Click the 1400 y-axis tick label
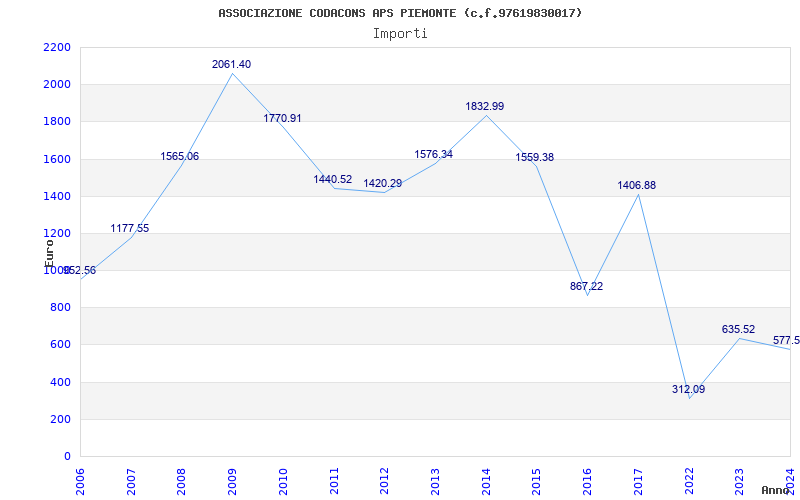This screenshot has width=800, height=500. coord(57,196)
